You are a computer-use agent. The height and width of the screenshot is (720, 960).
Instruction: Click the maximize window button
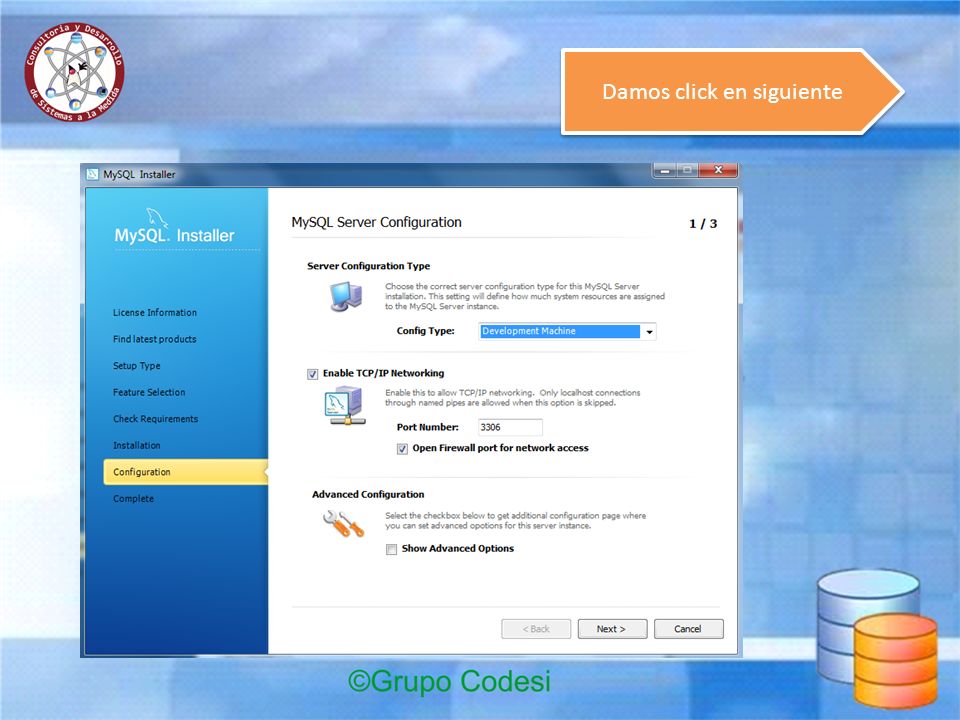(688, 170)
